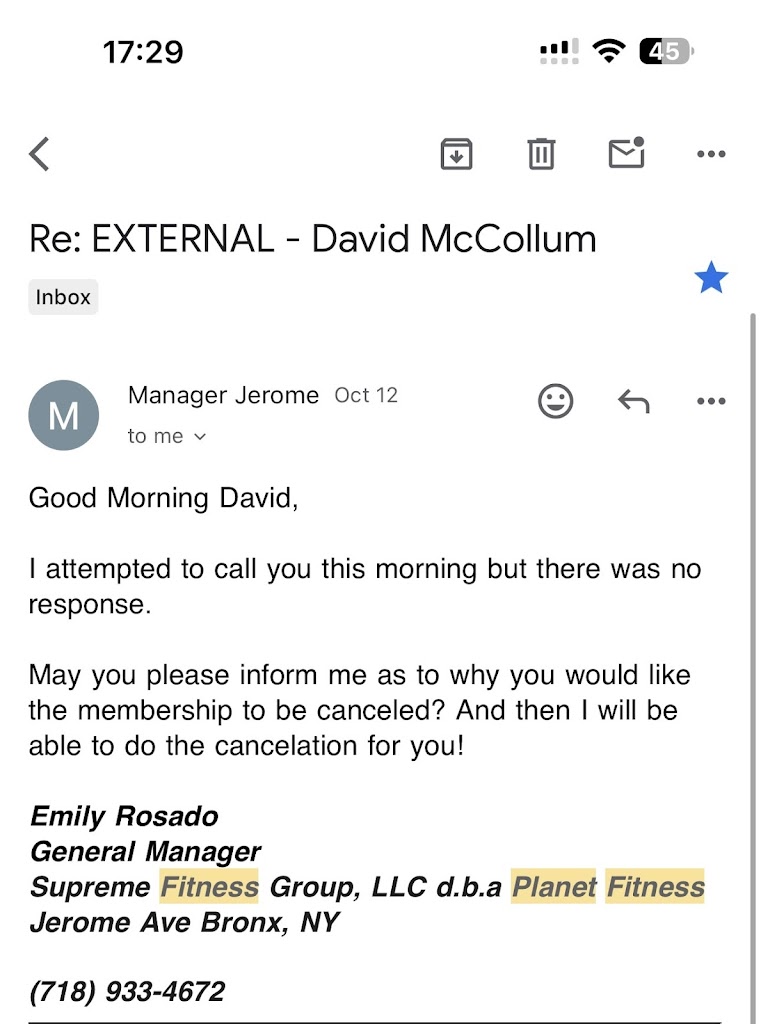This screenshot has height=1024, width=761.
Task: Tap the highlighted word 'Planet'
Action: [554, 886]
